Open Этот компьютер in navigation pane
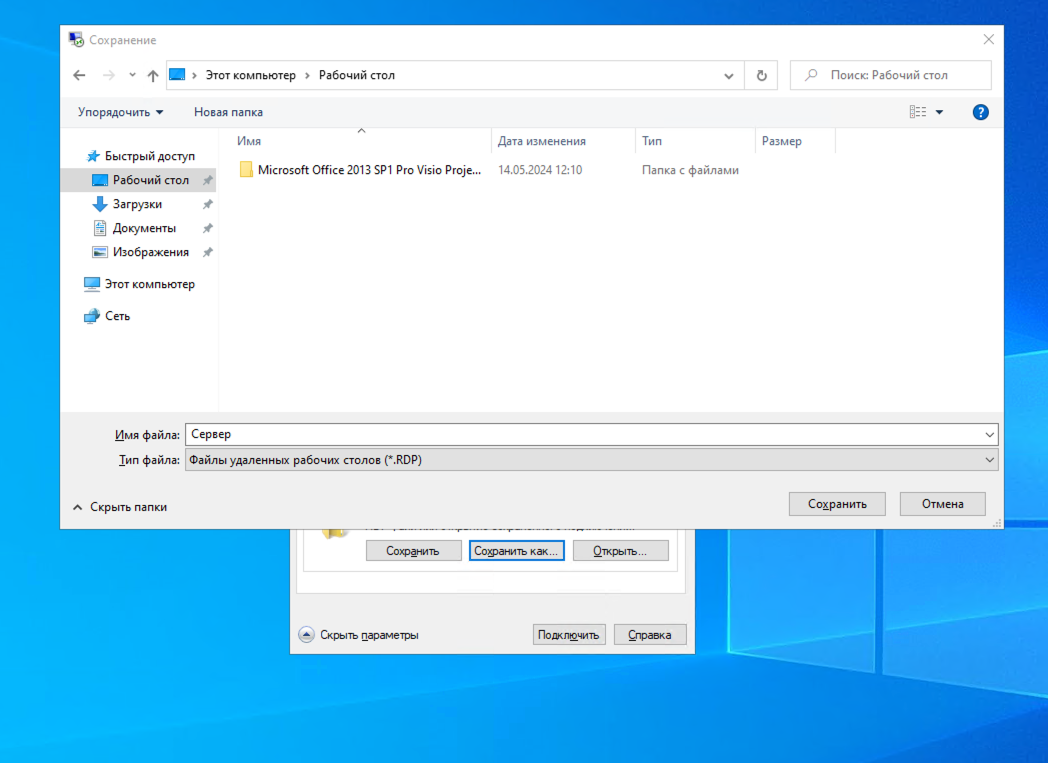The height and width of the screenshot is (763, 1048). point(149,284)
